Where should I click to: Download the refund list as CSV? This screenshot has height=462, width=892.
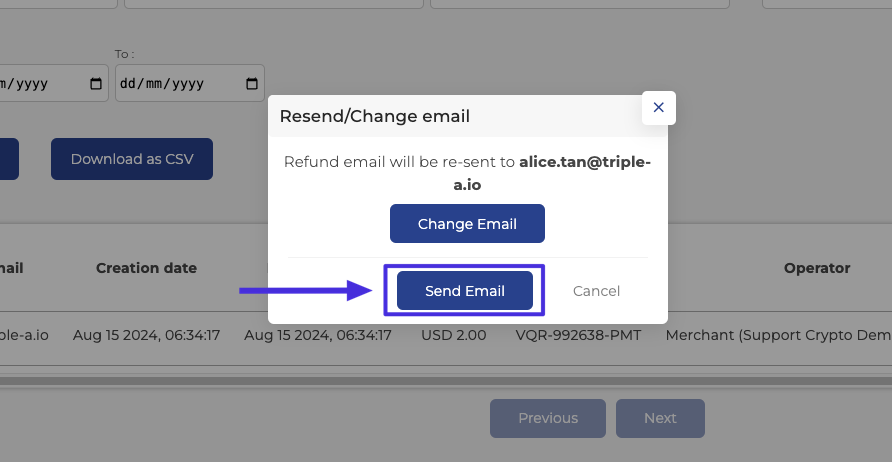point(132,159)
